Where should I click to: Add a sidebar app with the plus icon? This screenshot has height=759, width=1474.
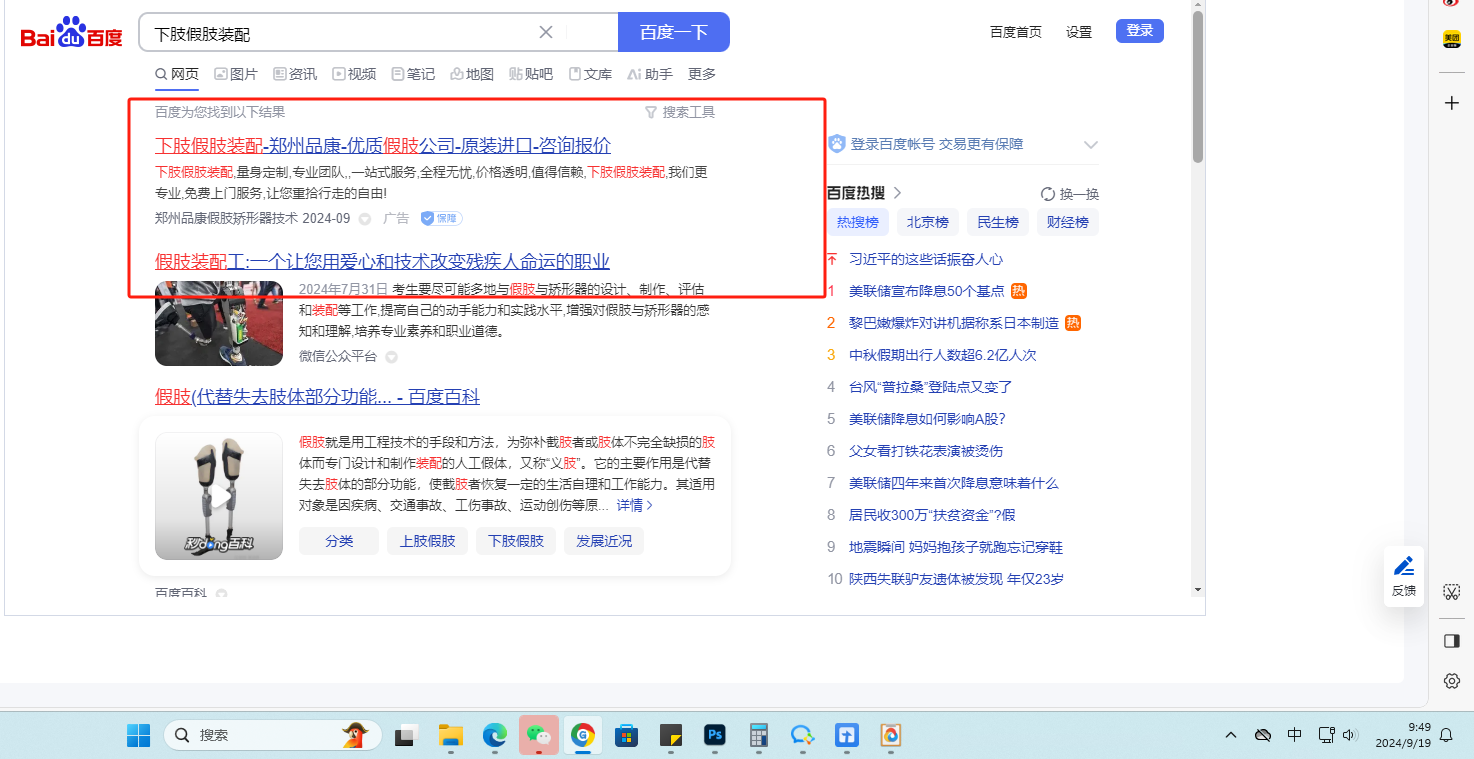click(1452, 103)
